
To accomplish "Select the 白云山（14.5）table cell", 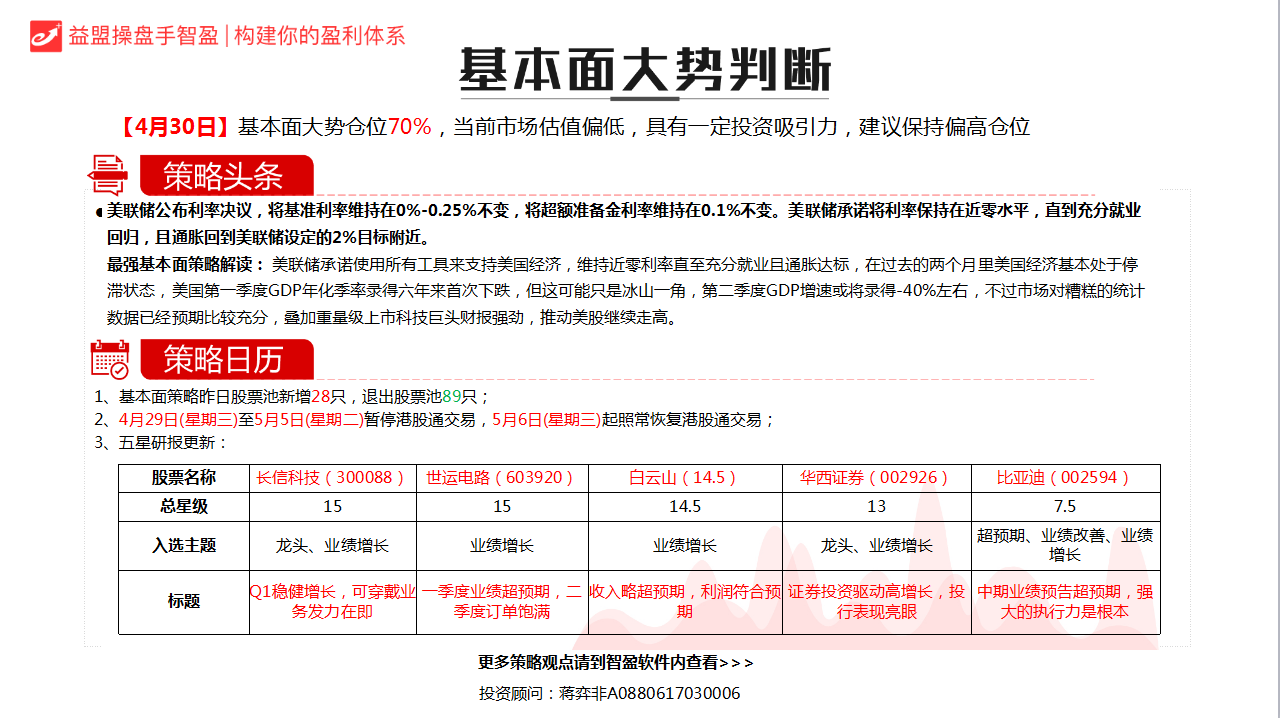I will [x=684, y=478].
